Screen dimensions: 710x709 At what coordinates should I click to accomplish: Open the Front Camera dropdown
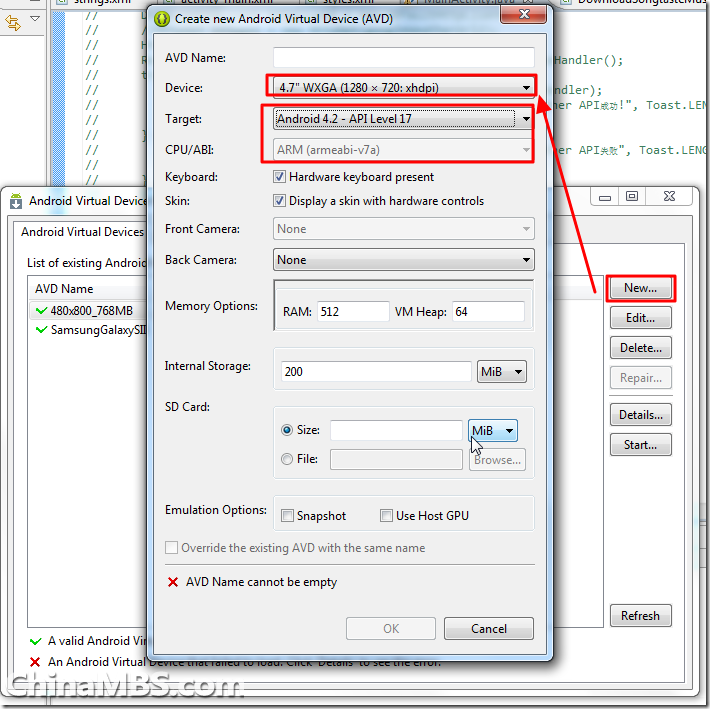[x=403, y=229]
